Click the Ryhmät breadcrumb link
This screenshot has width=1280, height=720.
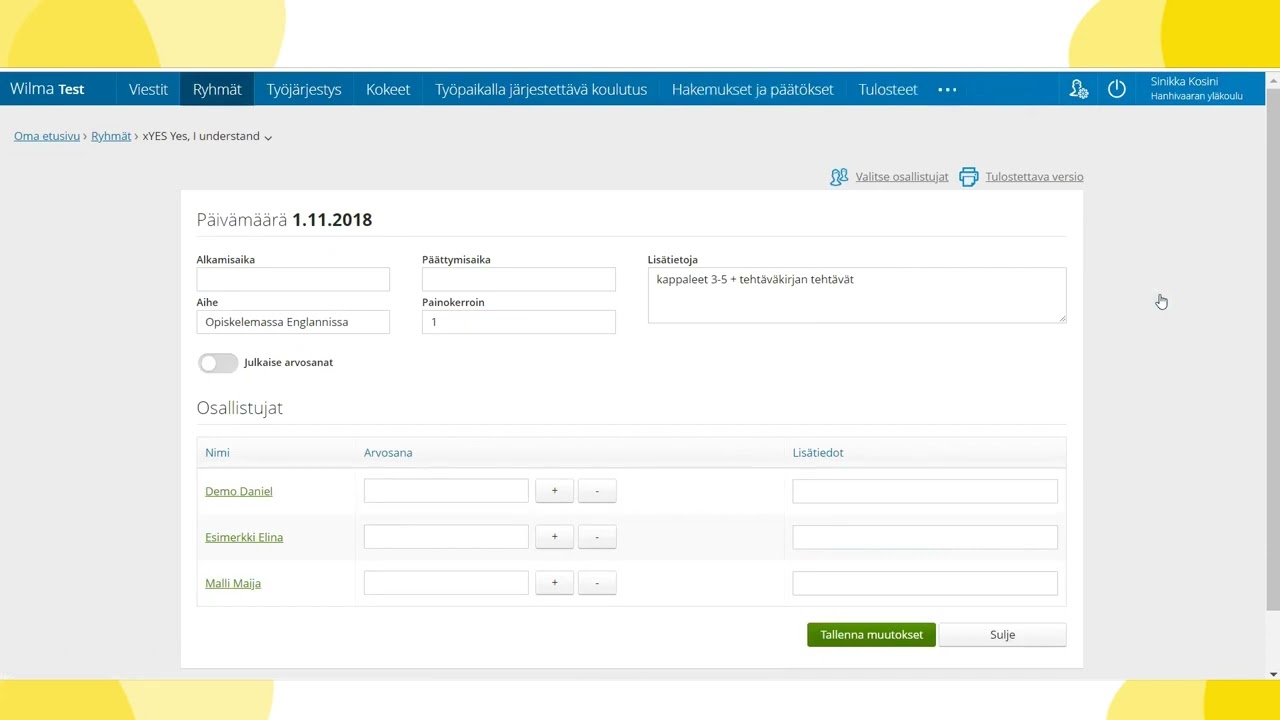point(111,136)
